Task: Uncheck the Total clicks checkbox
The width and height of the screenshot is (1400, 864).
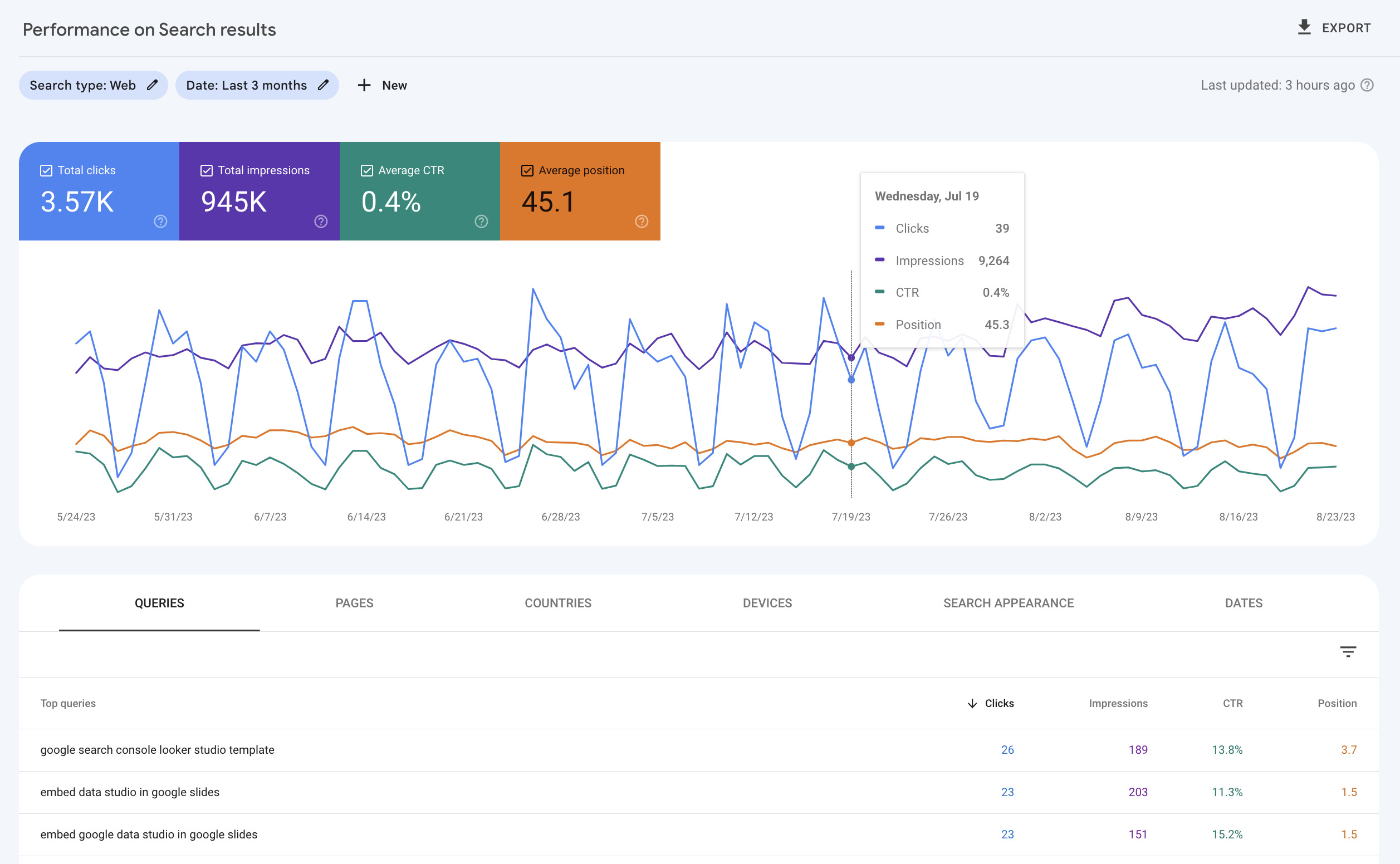Action: pyautogui.click(x=46, y=170)
